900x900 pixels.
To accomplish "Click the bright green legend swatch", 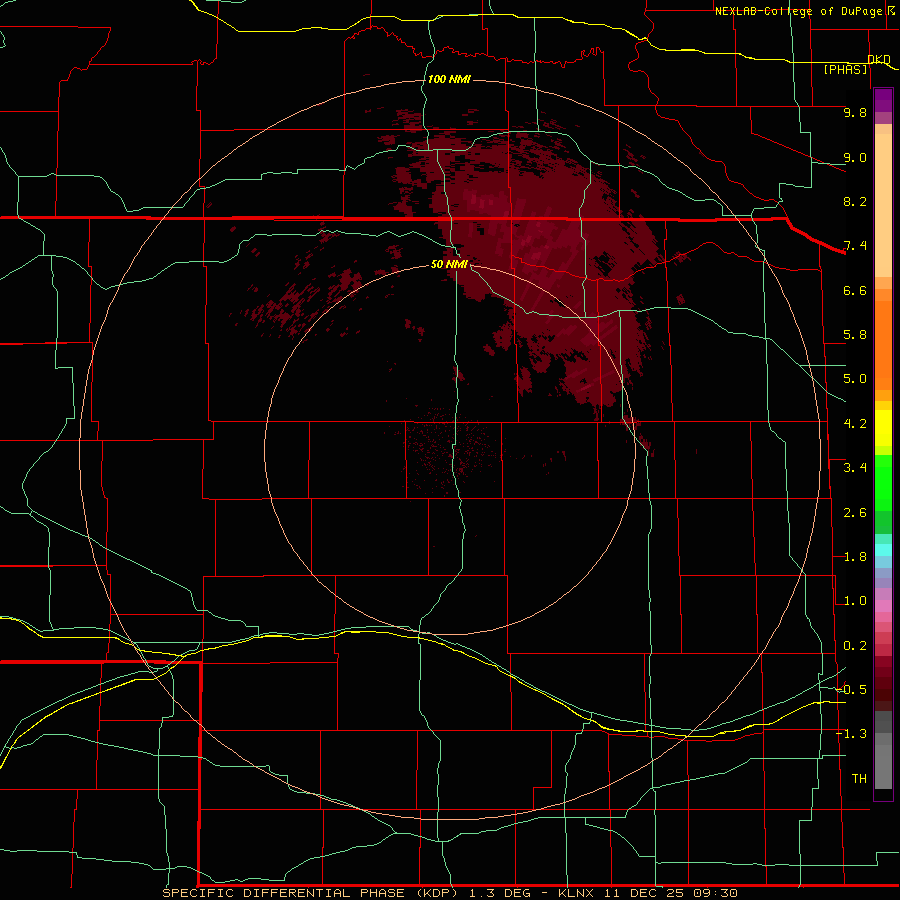I will (883, 482).
